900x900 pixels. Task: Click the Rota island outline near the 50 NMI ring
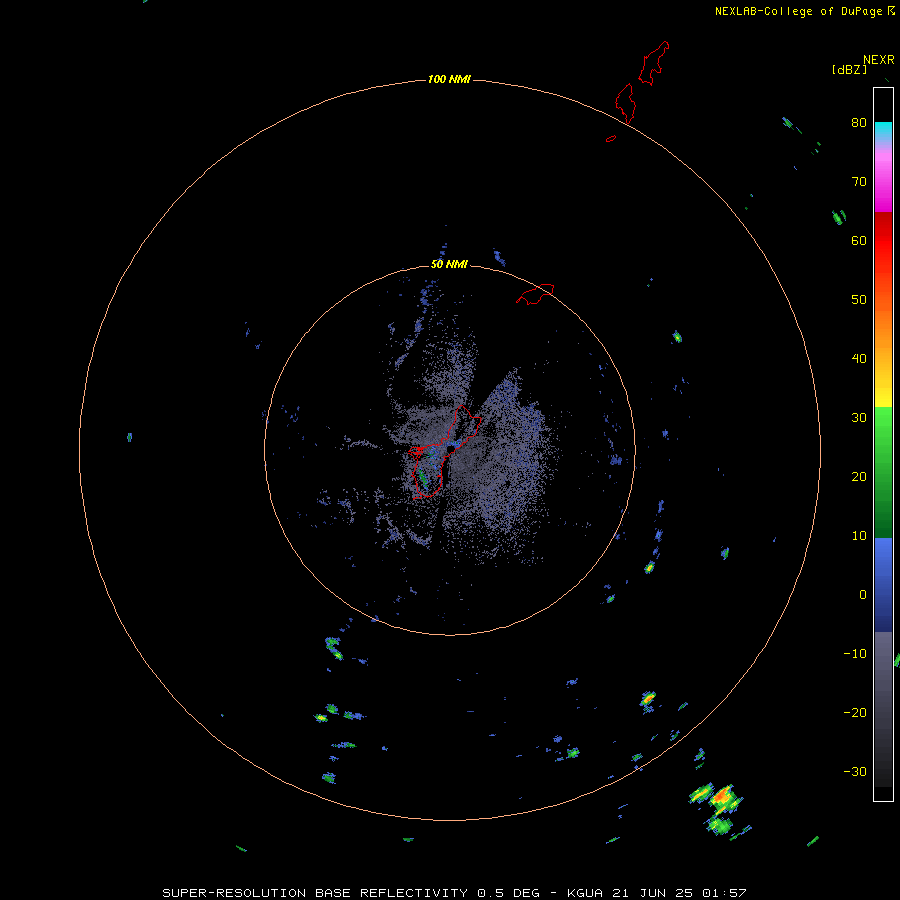pos(535,293)
